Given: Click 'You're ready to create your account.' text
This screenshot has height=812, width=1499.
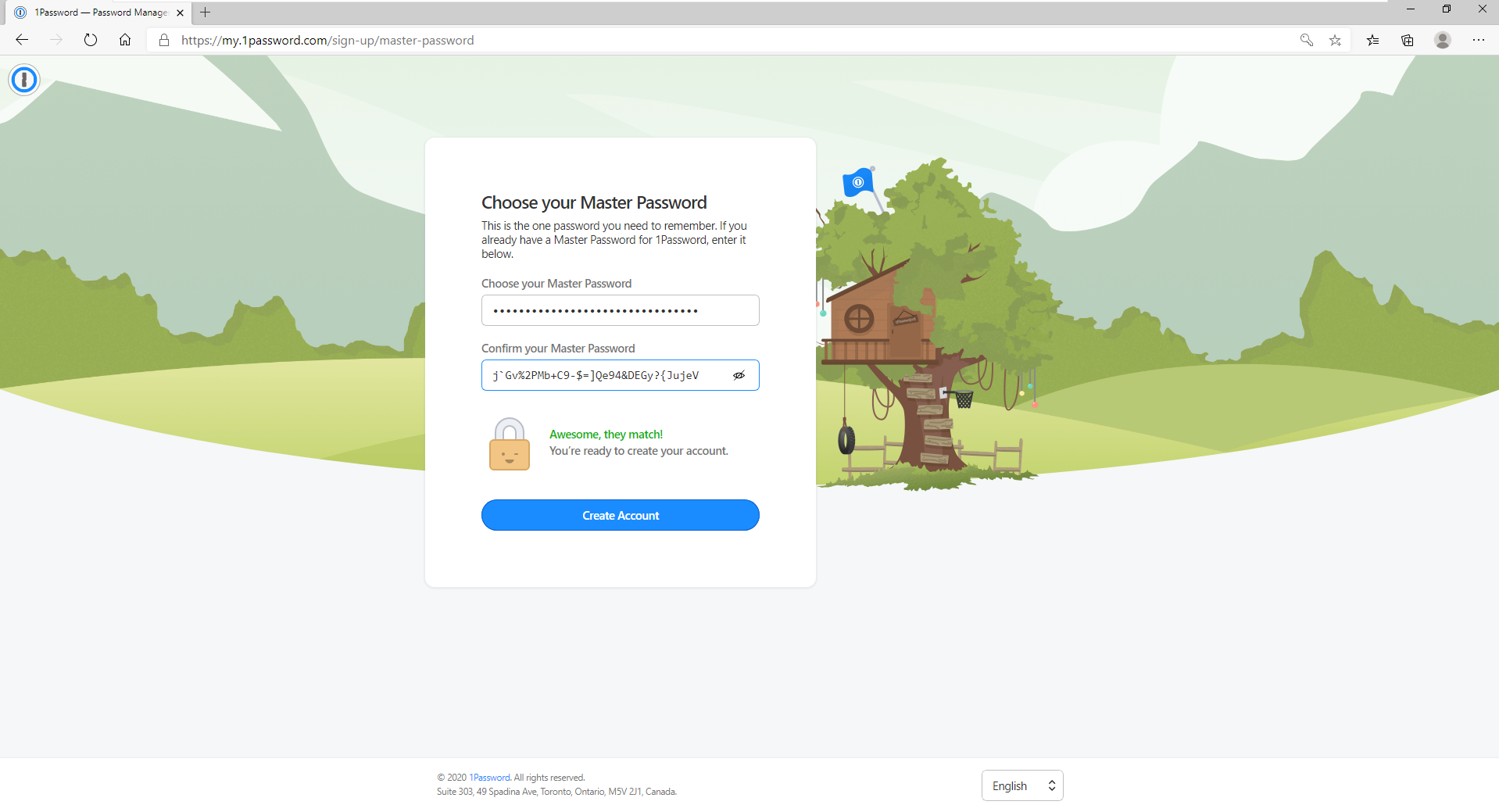Looking at the screenshot, I should [639, 451].
